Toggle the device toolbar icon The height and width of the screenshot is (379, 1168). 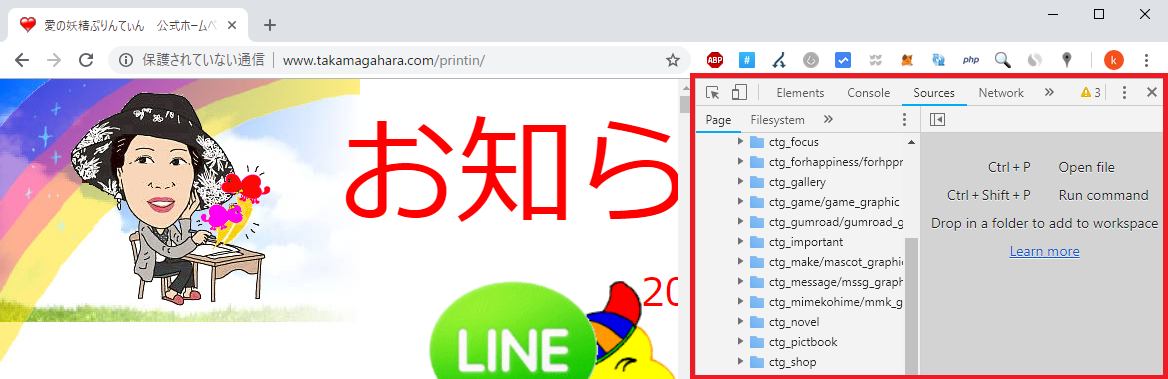click(739, 92)
